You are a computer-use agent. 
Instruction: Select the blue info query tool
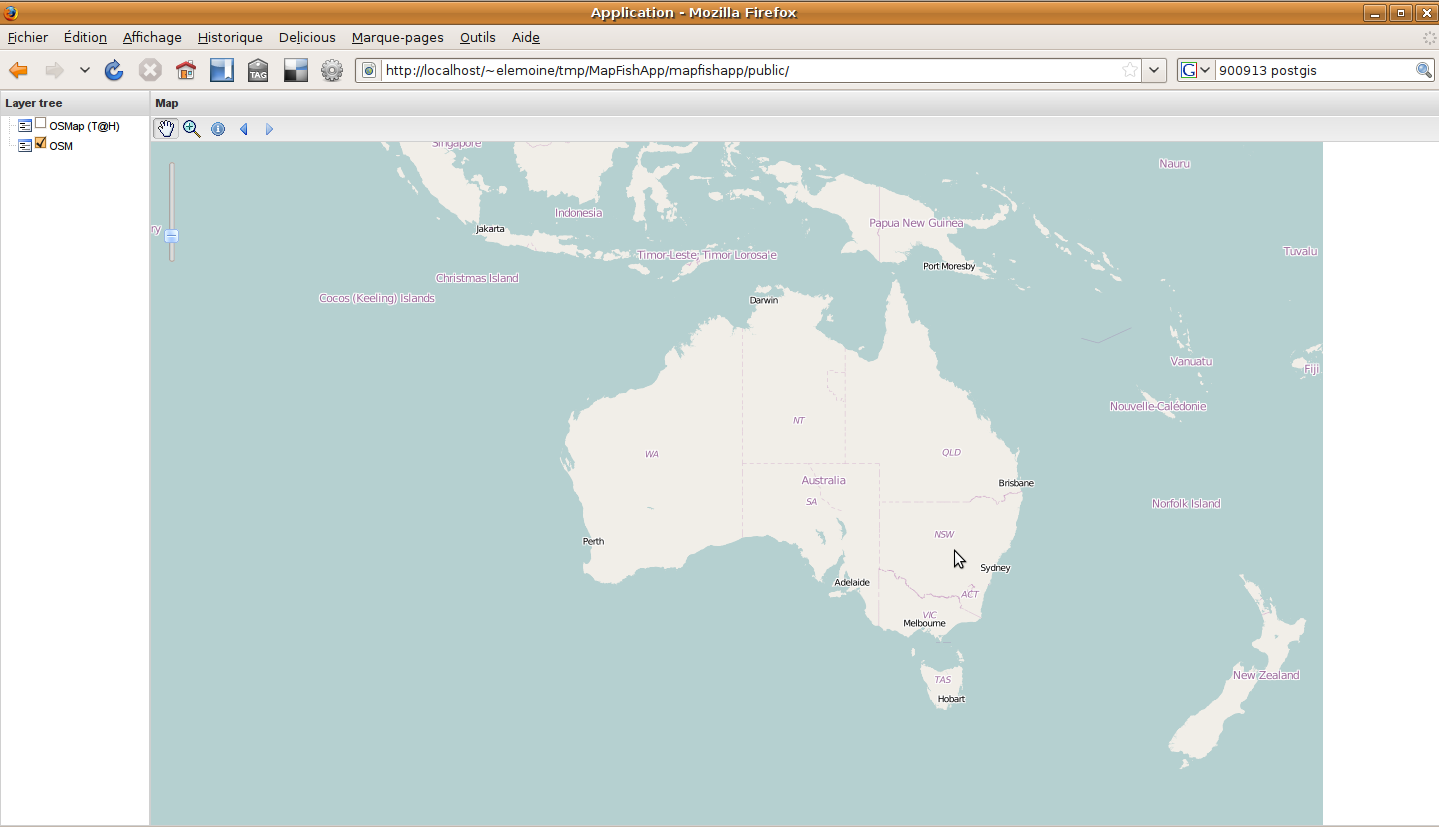(x=218, y=129)
